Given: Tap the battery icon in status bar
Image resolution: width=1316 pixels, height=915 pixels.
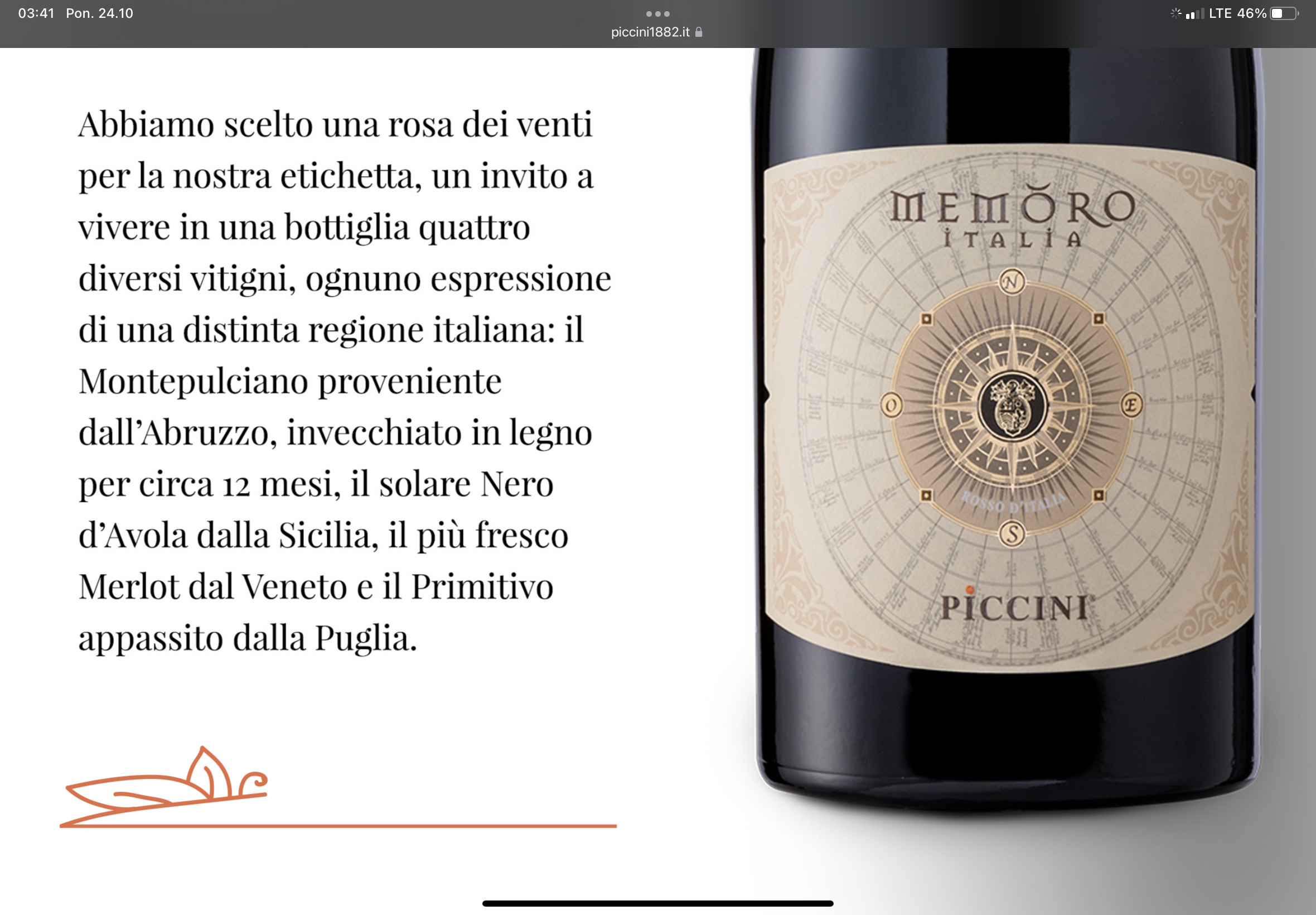Looking at the screenshot, I should point(1284,13).
